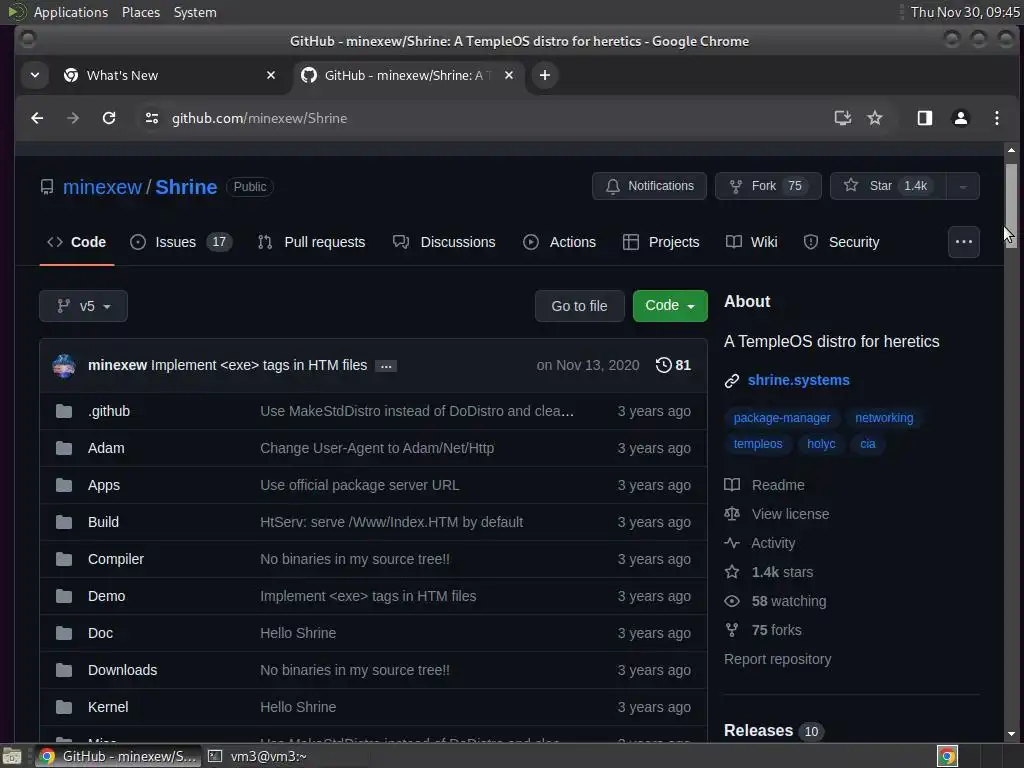Star the Shrine repository

pos(888,186)
